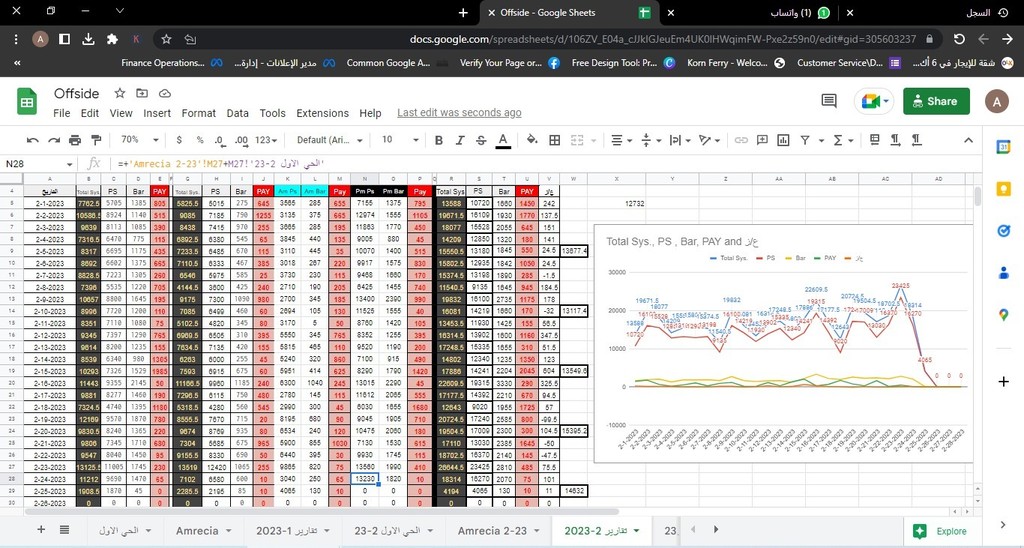Get add-ons with the plus icon
Viewport: 1024px width, 548px height.
point(1004,381)
